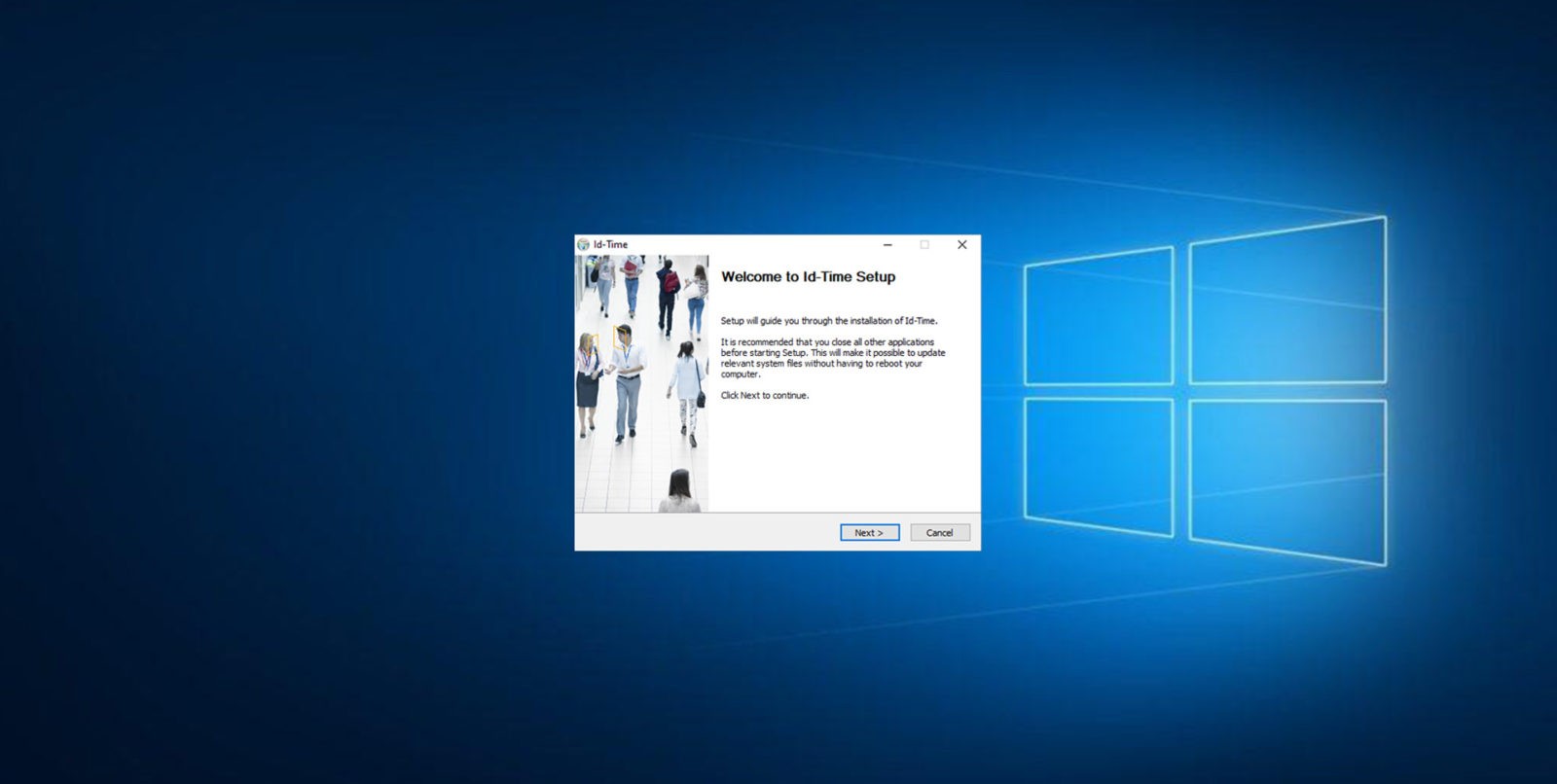This screenshot has height=784, width=1557.
Task: Click the woman in dark skirt in the banner
Action: 588,381
